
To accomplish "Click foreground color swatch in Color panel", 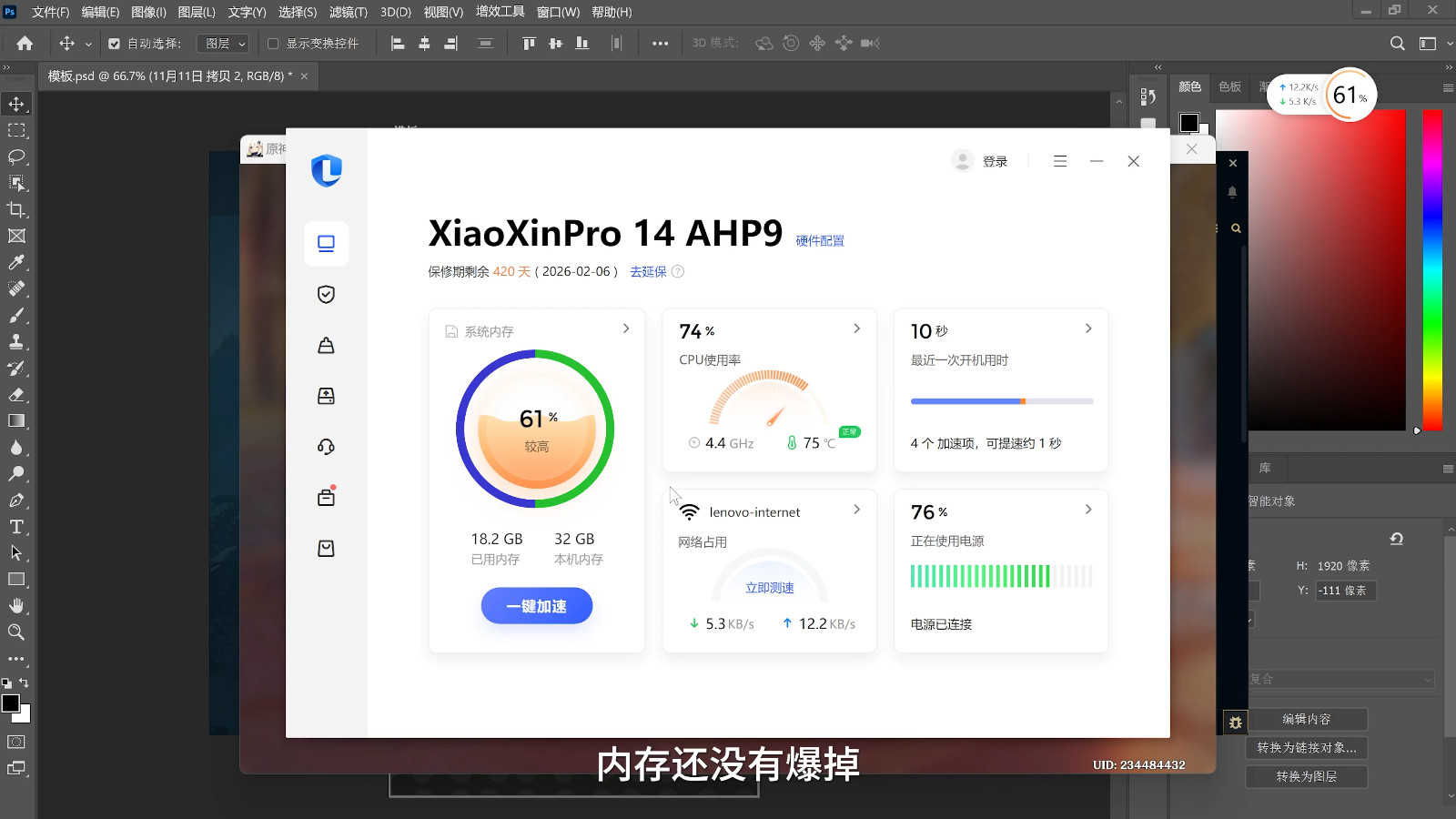I will pos(1188,123).
